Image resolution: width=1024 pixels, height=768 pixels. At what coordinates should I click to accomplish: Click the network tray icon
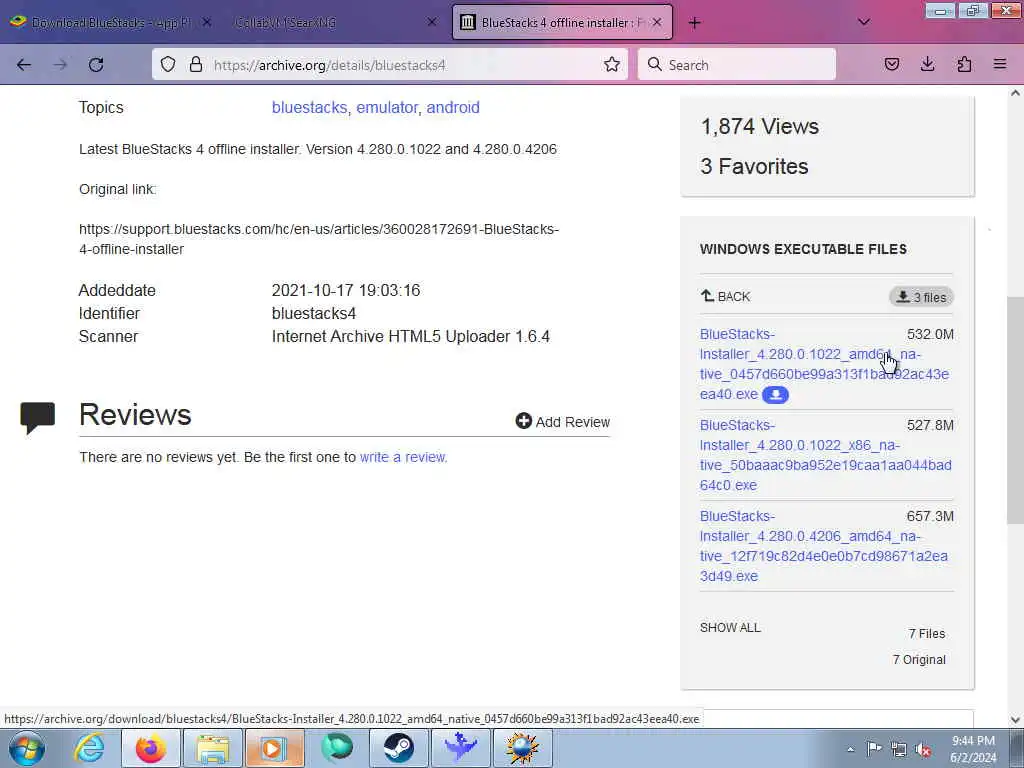click(899, 749)
